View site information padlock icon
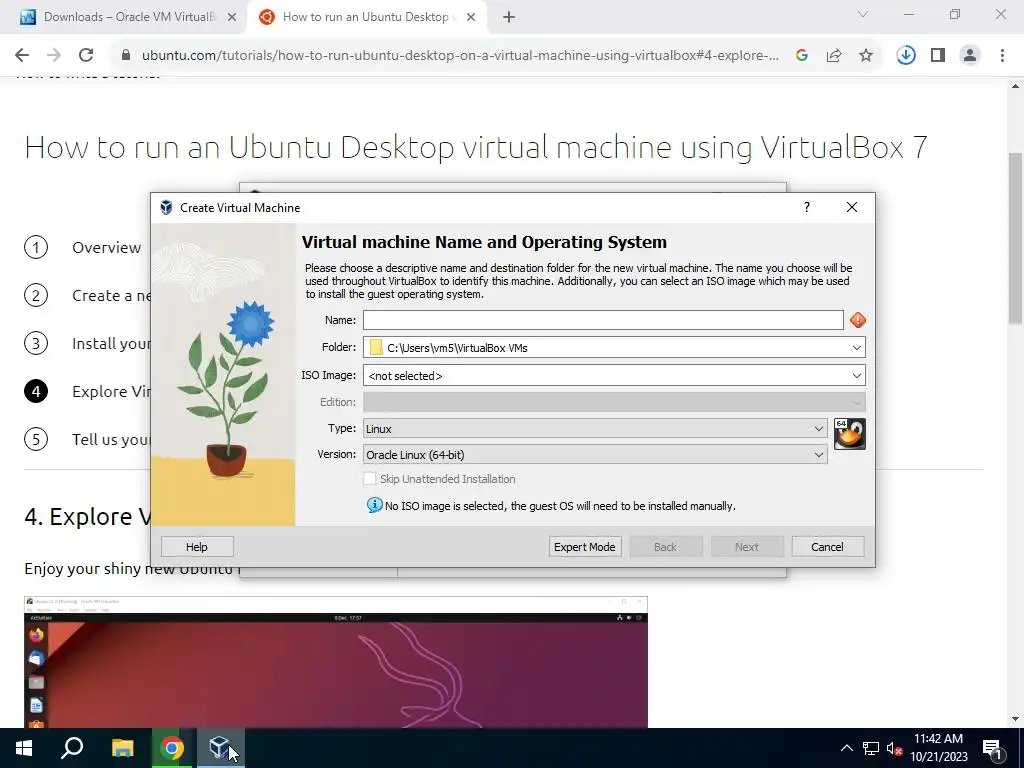Image resolution: width=1024 pixels, height=768 pixels. (126, 56)
